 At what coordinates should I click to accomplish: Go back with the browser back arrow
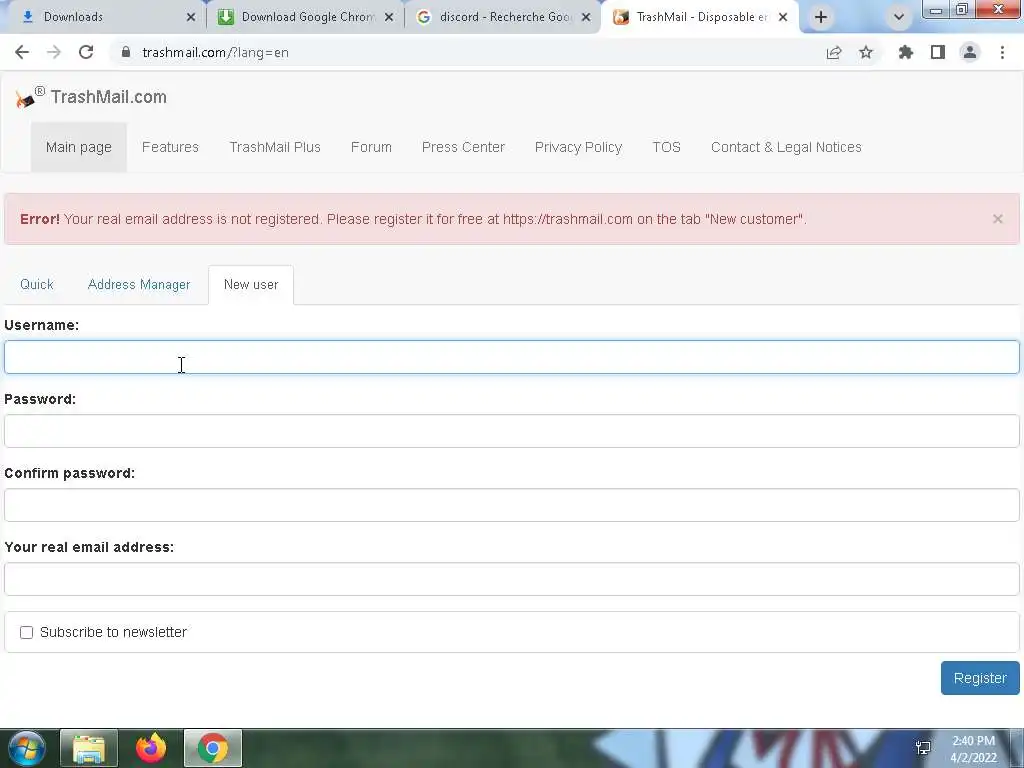tap(22, 52)
